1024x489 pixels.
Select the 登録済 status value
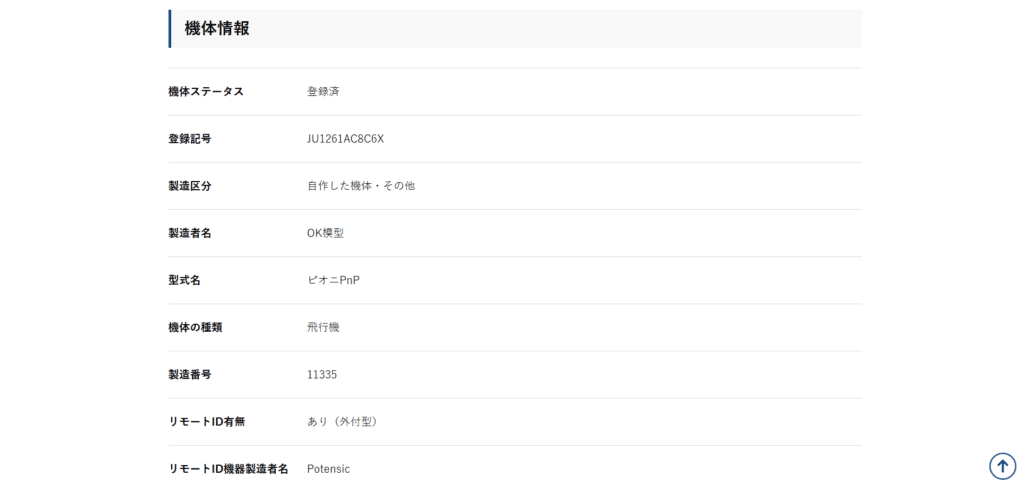click(x=323, y=92)
